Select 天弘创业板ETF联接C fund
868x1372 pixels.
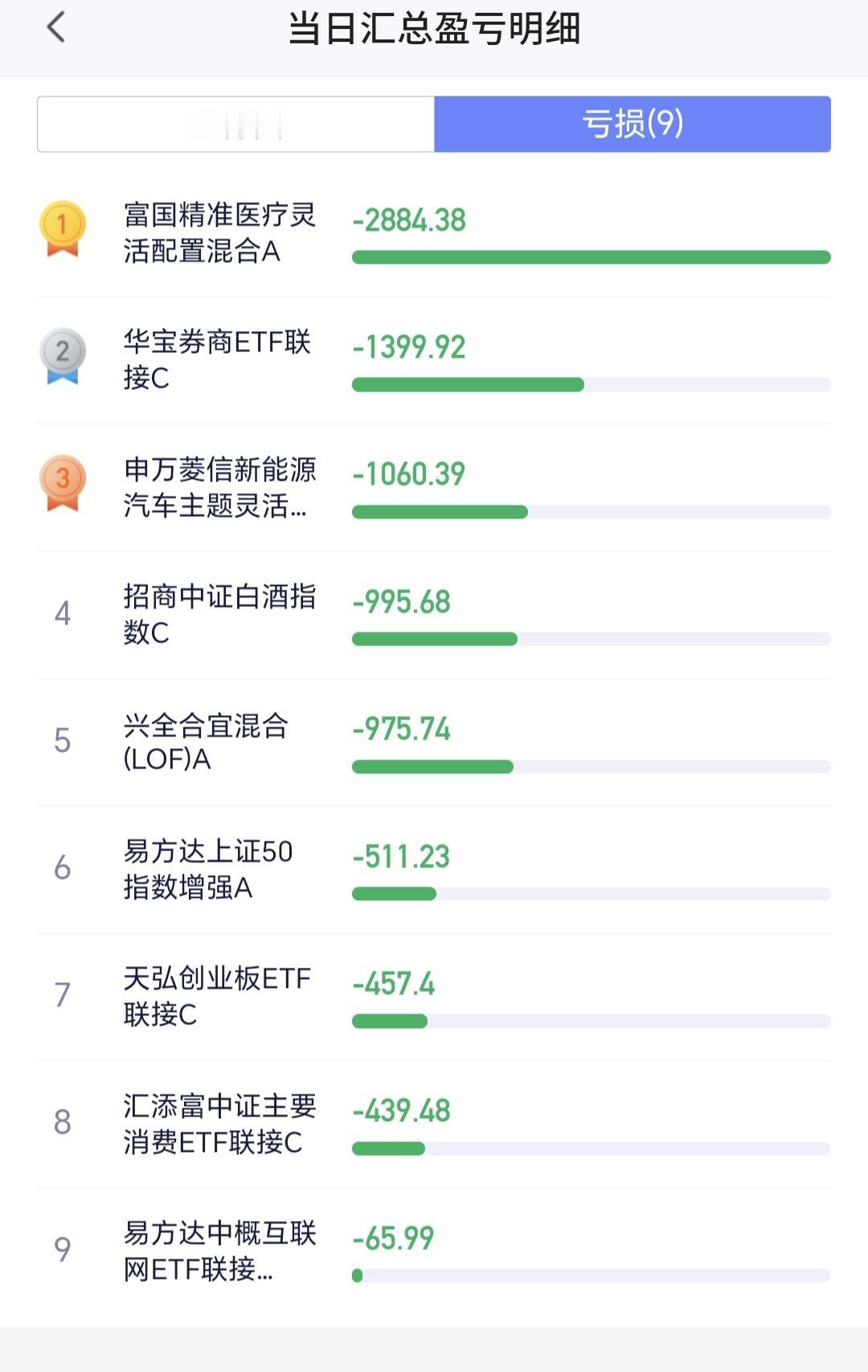click(217, 996)
